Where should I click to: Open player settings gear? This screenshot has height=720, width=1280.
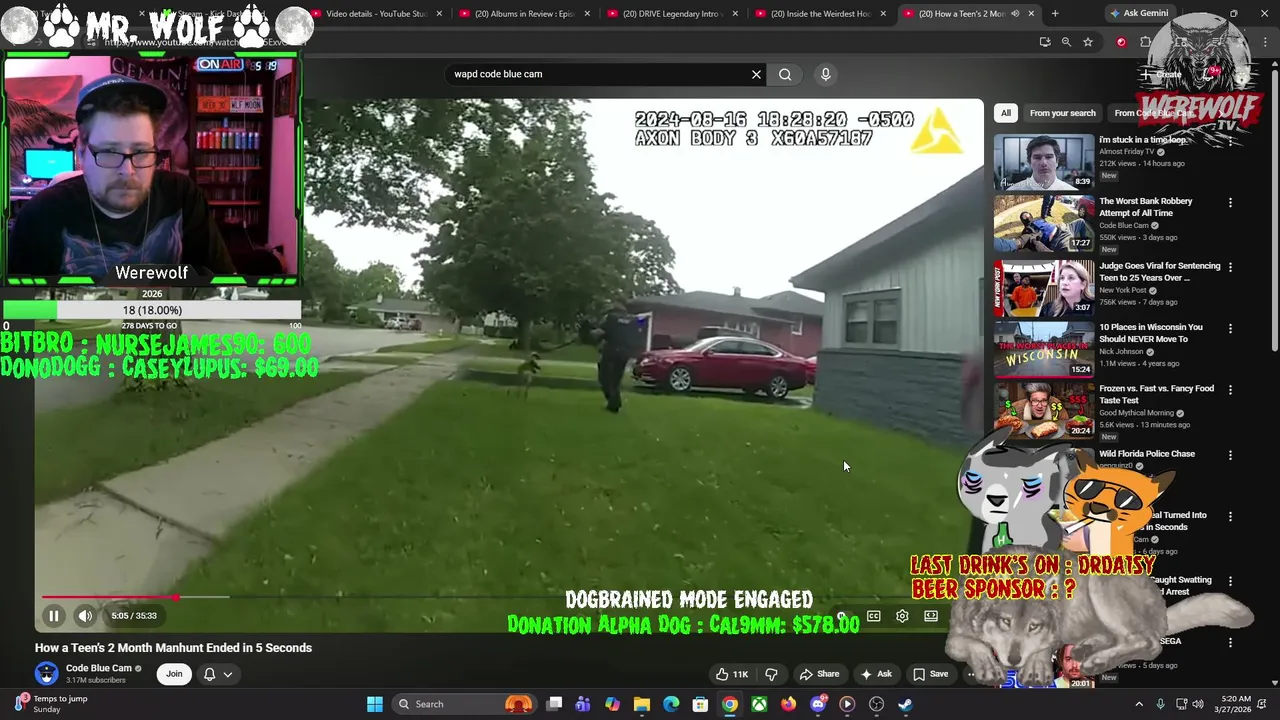click(902, 616)
